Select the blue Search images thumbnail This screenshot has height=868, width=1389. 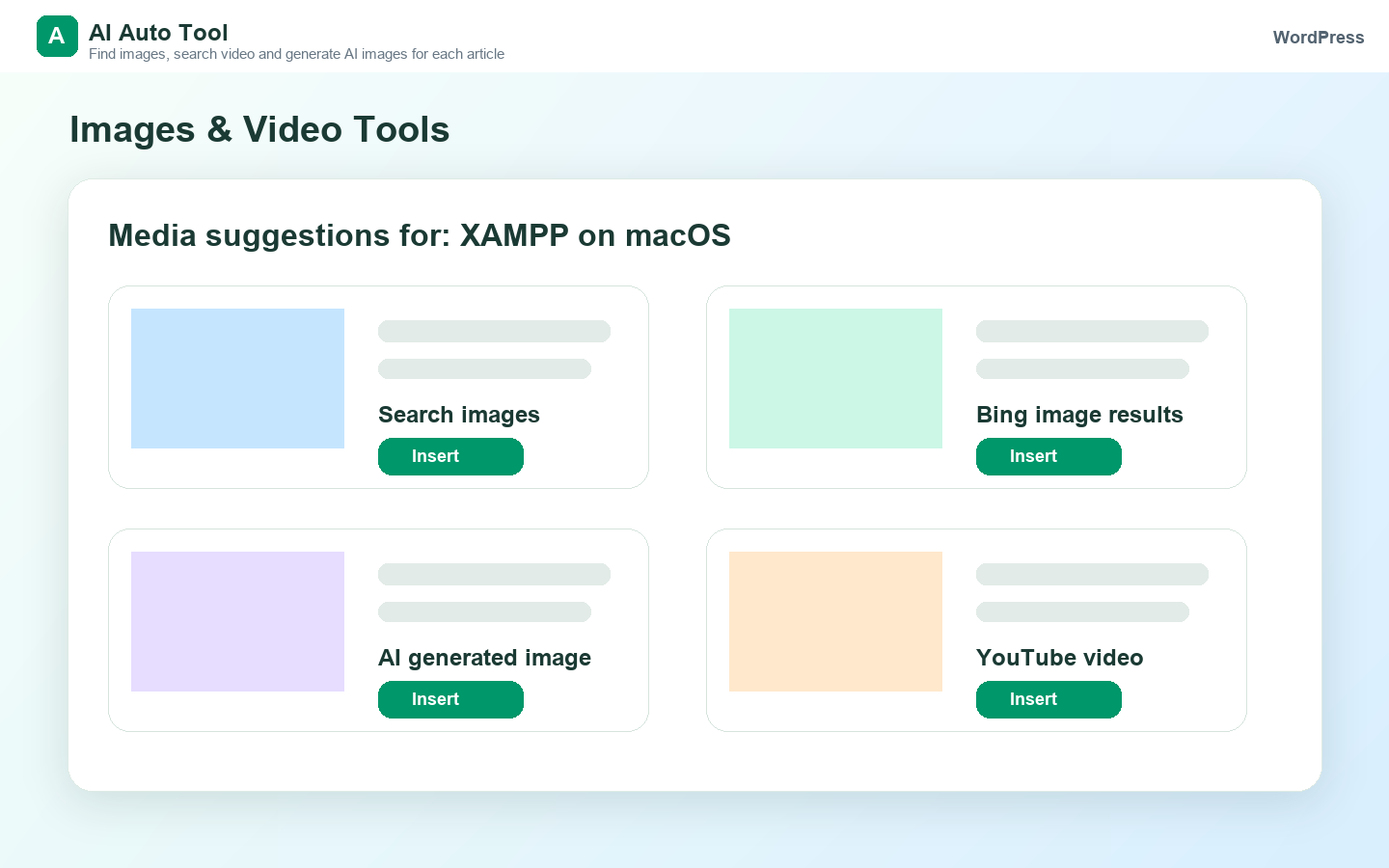(237, 378)
